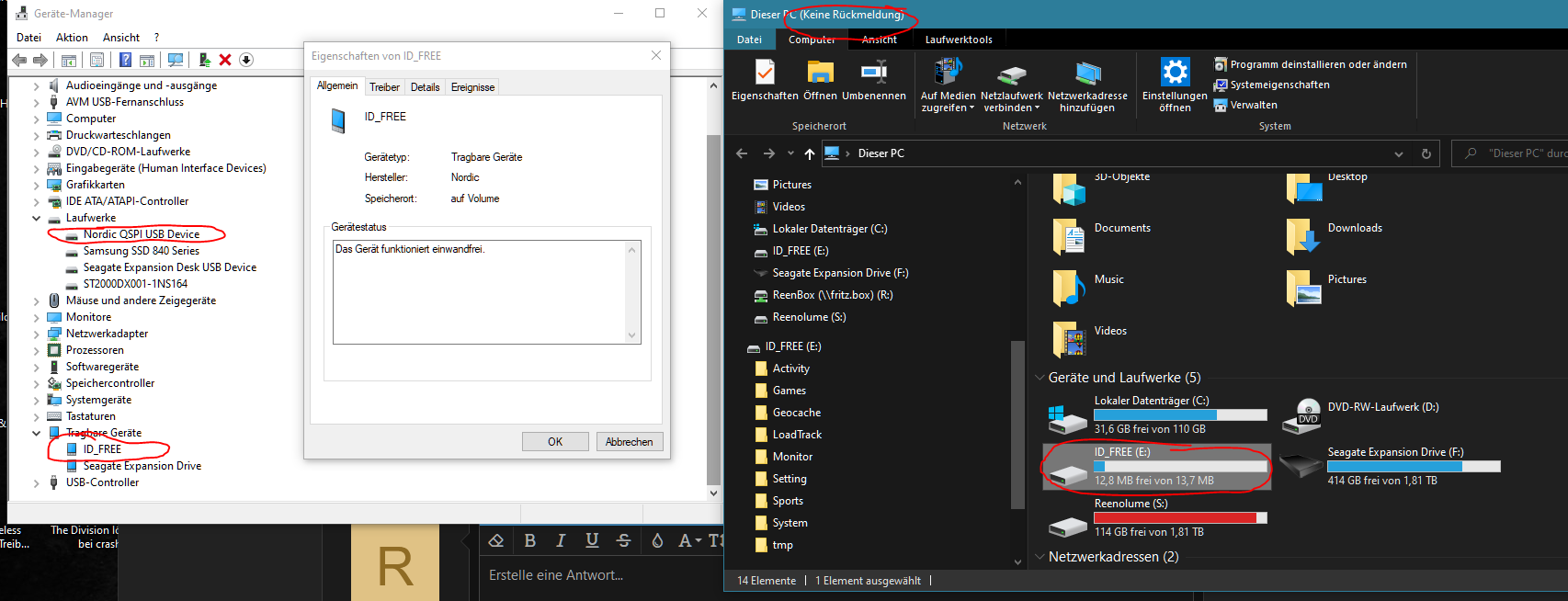The image size is (1568, 601).
Task: Click the search field "Dieser PC" durchsuchen
Action: [1509, 153]
